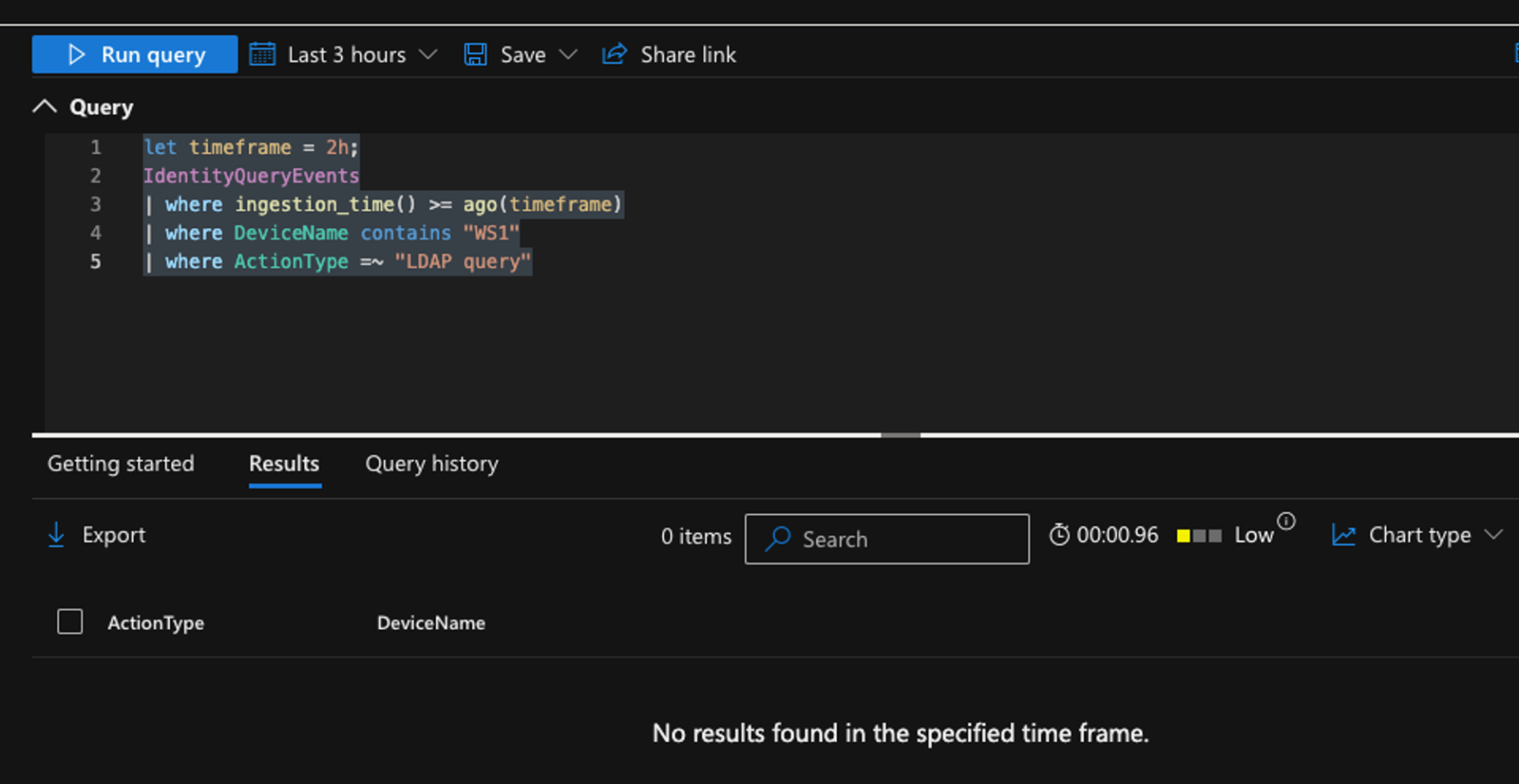Click the play icon on Run query

click(x=77, y=54)
